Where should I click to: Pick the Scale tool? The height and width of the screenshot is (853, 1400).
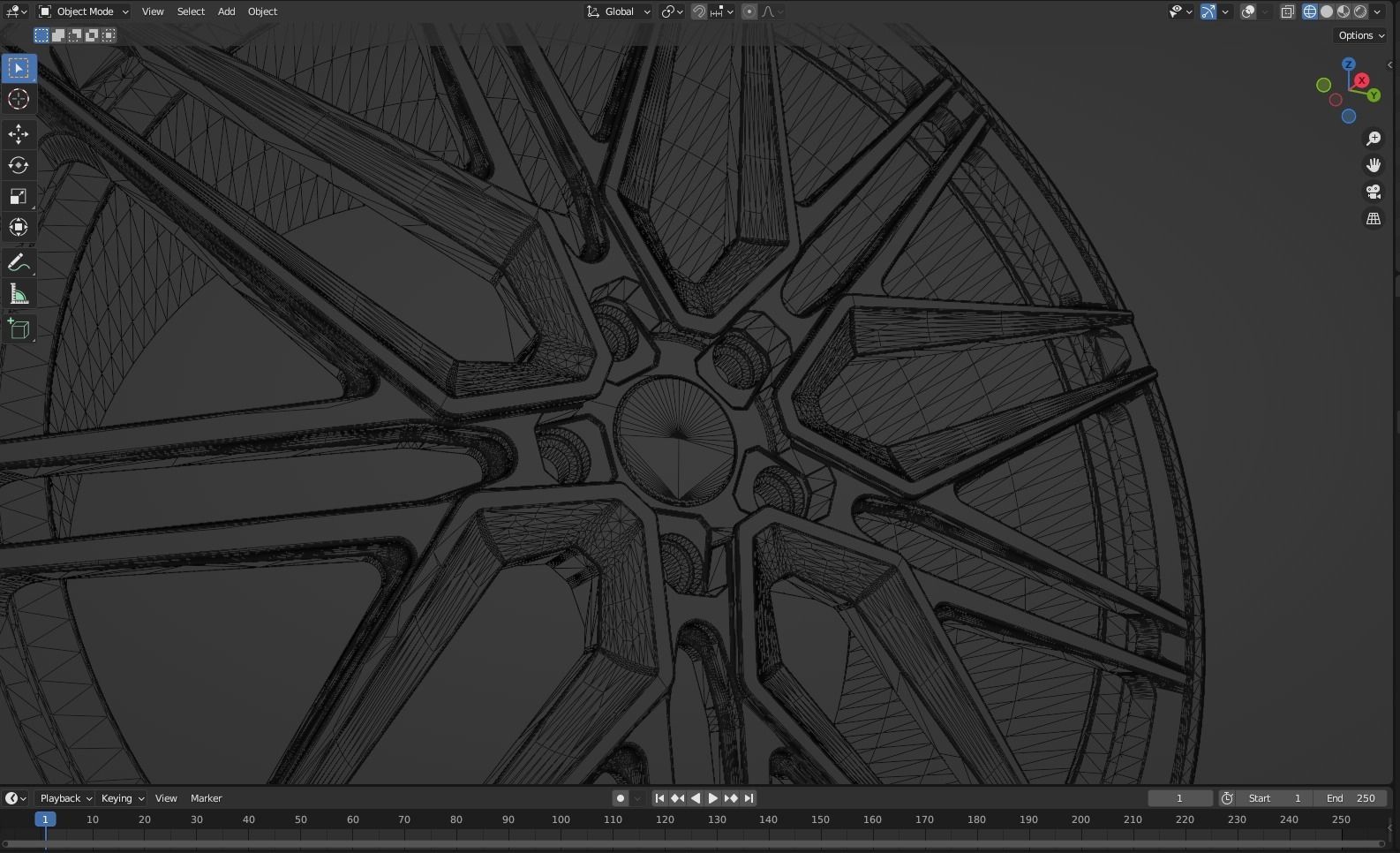19,196
